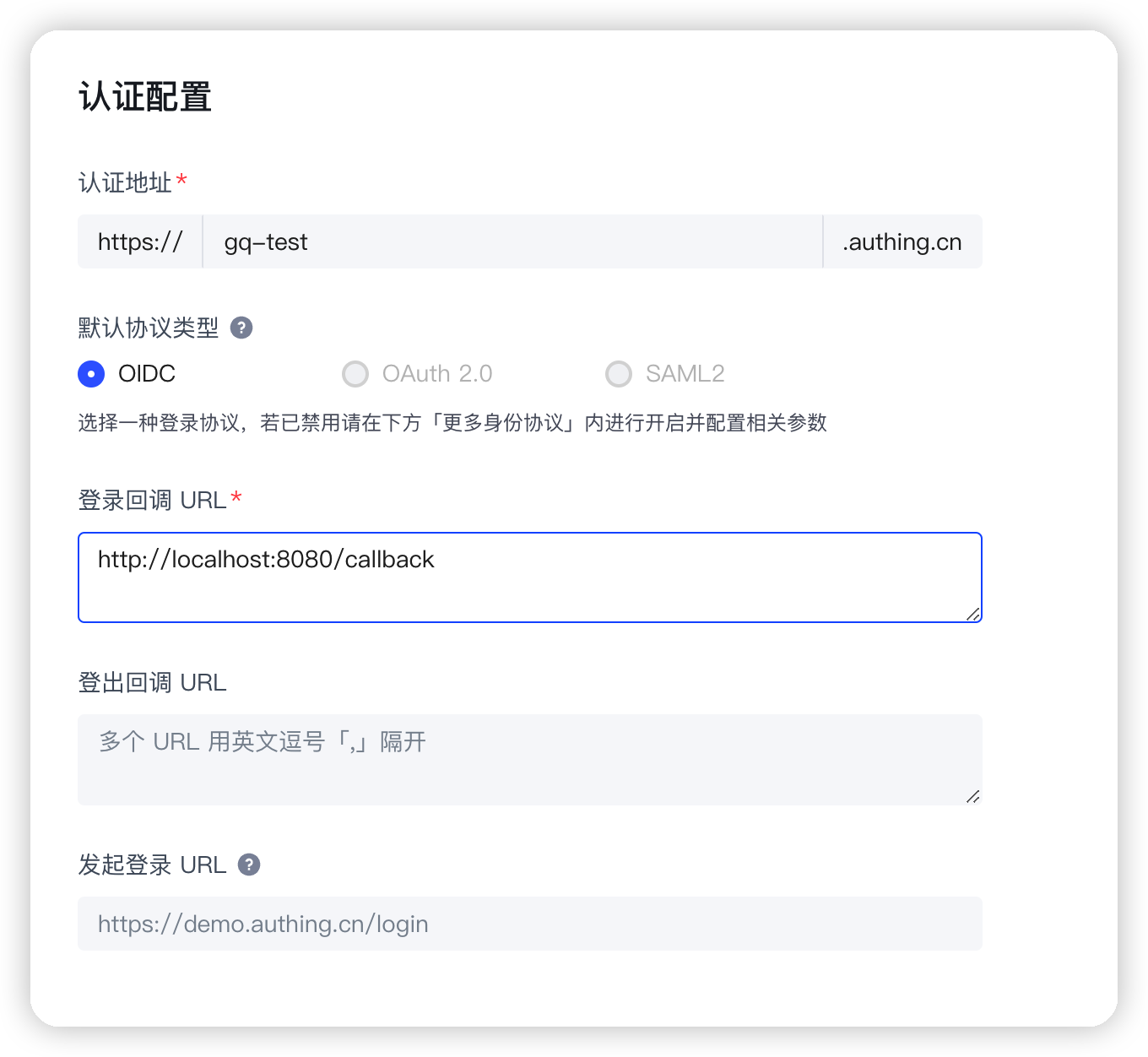1148x1057 pixels.
Task: Click the empty 登出回调 URL text area
Action: tap(529, 759)
